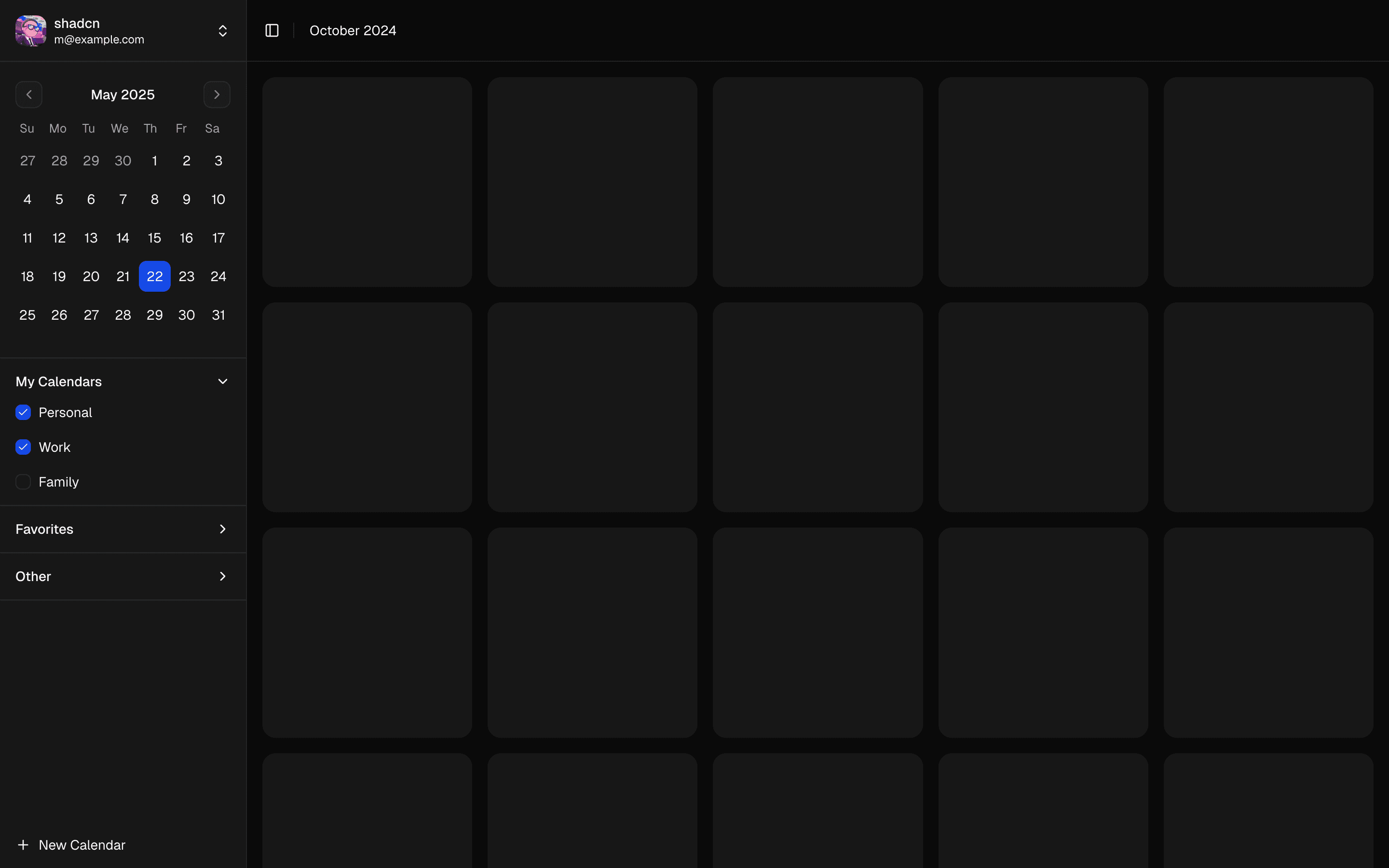Open account switcher up-down chevrons
1389x868 pixels.
click(x=223, y=31)
